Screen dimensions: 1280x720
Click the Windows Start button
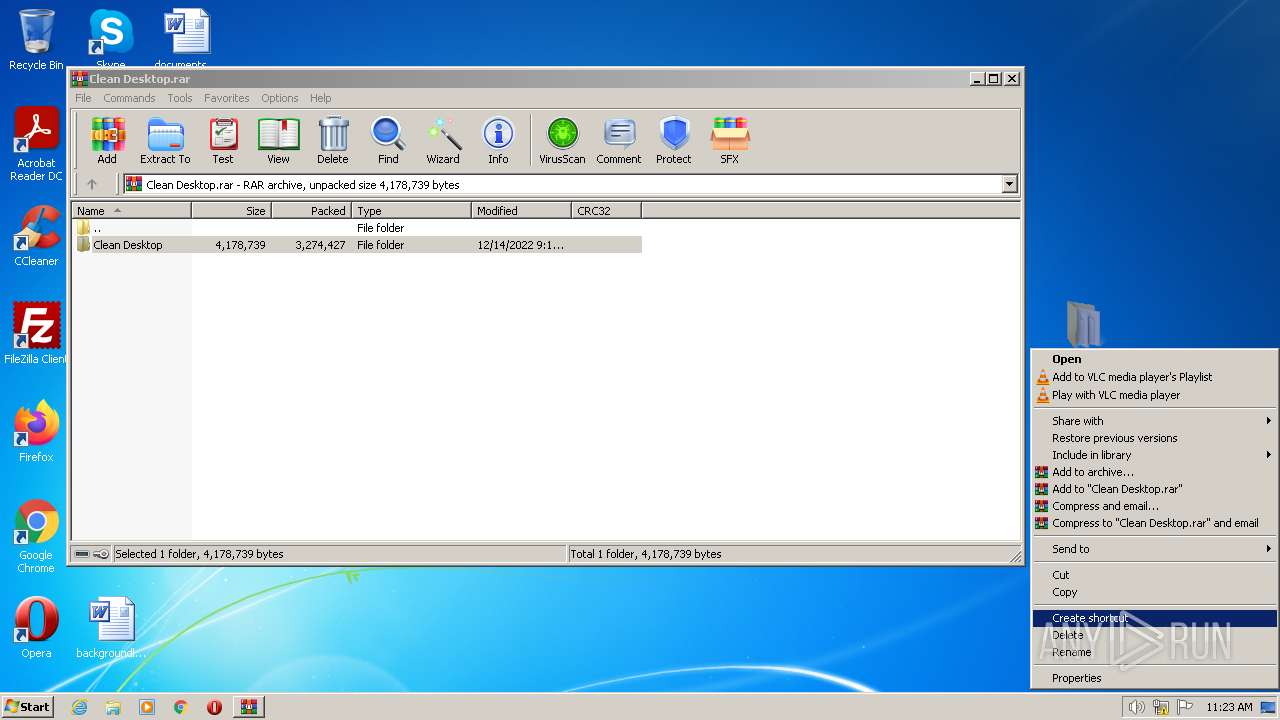click(x=27, y=706)
